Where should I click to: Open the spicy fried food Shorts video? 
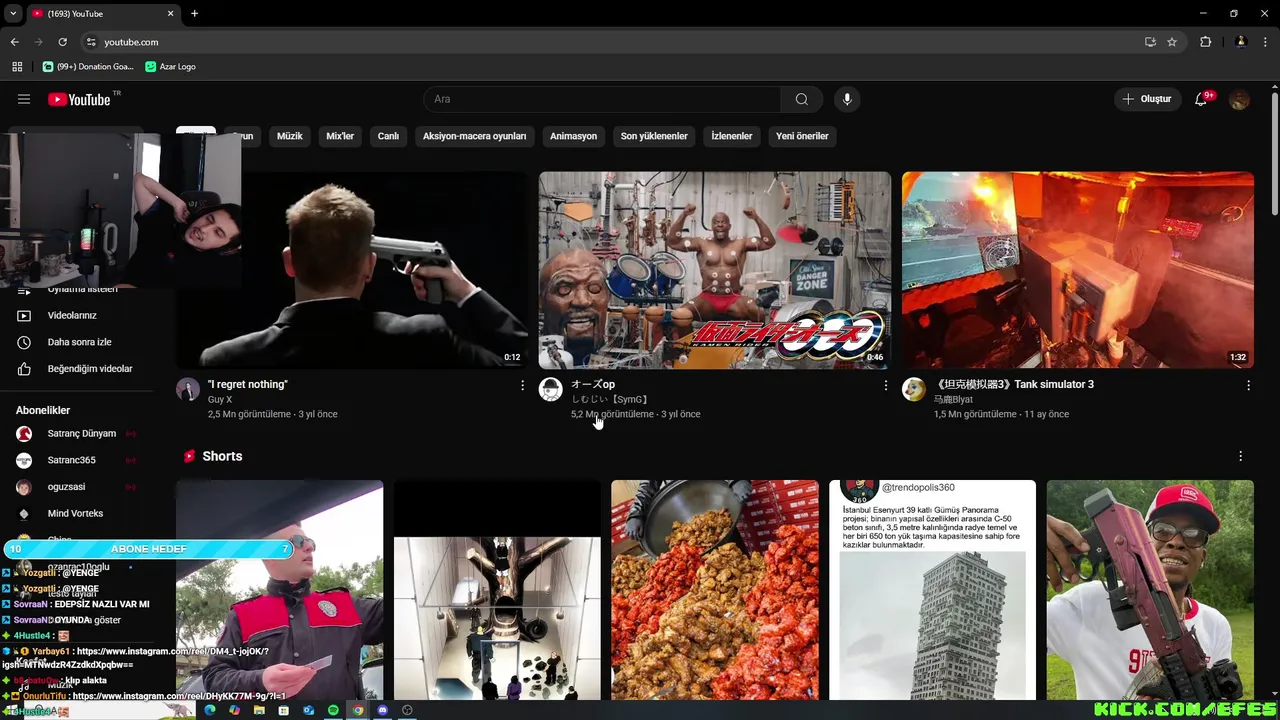click(715, 590)
